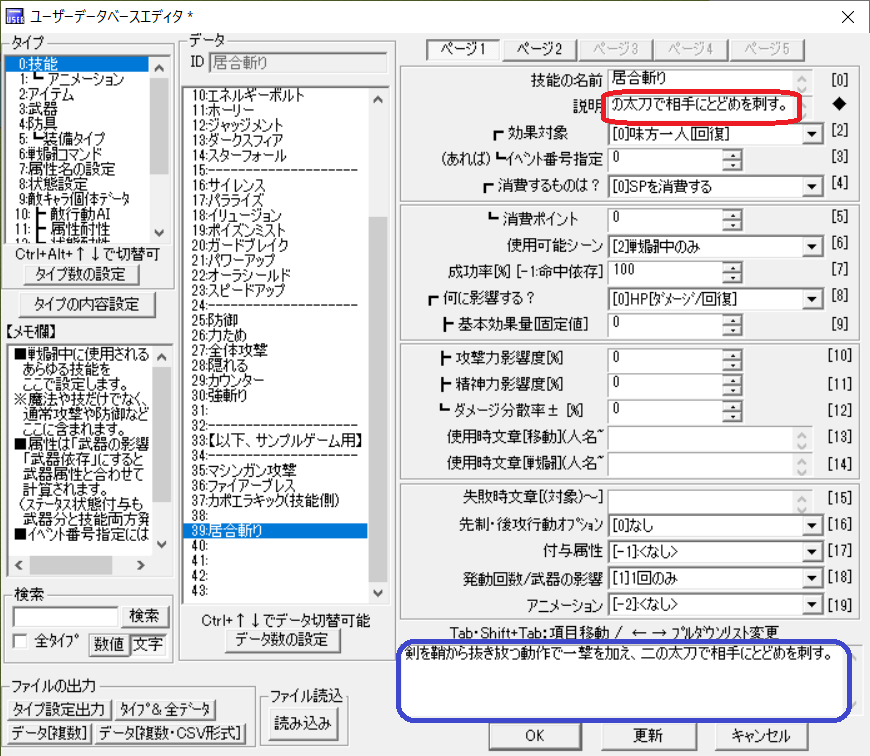Toggle the 数値 search mode button
Screen dimensions: 870x756
109,644
